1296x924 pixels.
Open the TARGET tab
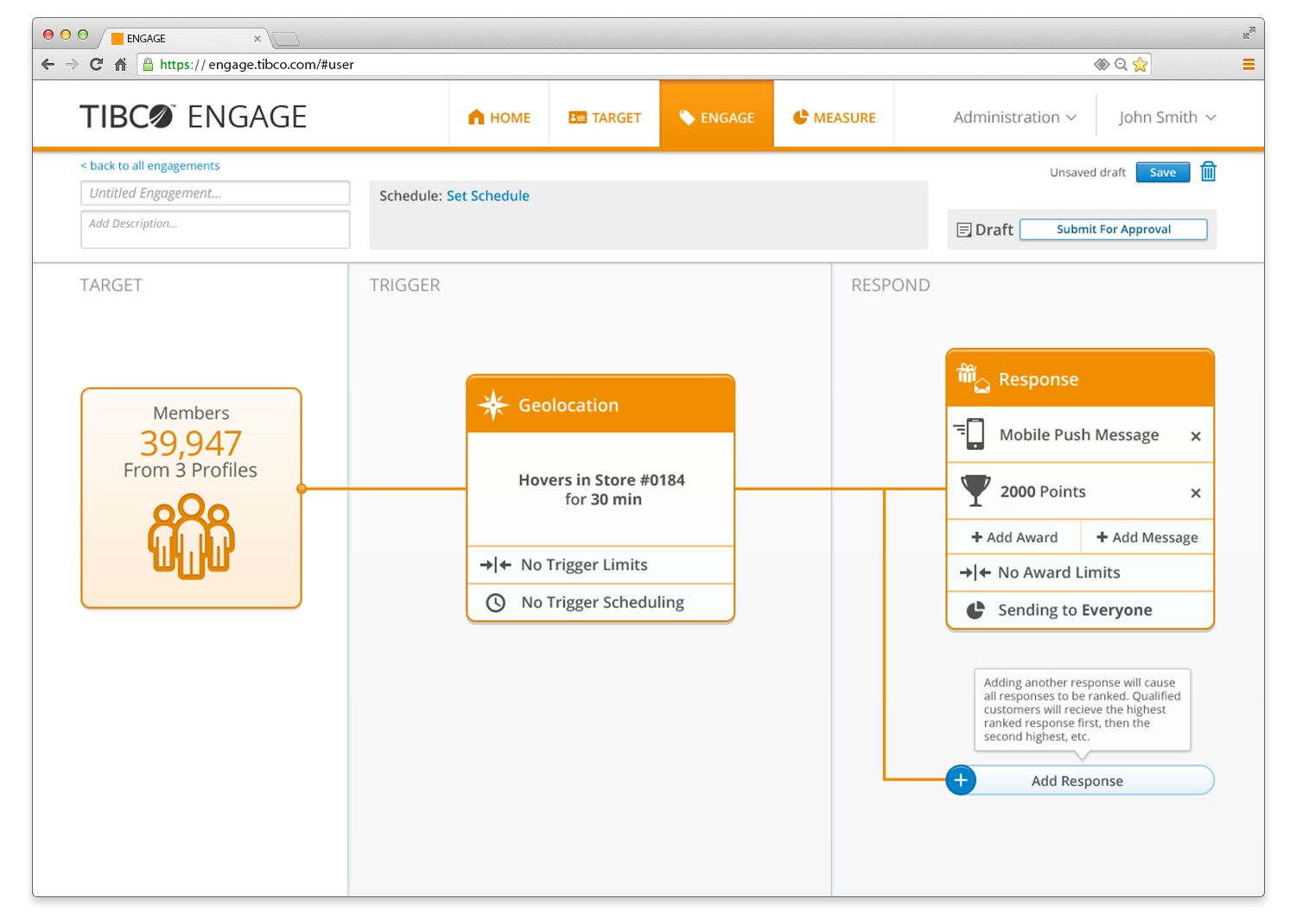pyautogui.click(x=605, y=117)
